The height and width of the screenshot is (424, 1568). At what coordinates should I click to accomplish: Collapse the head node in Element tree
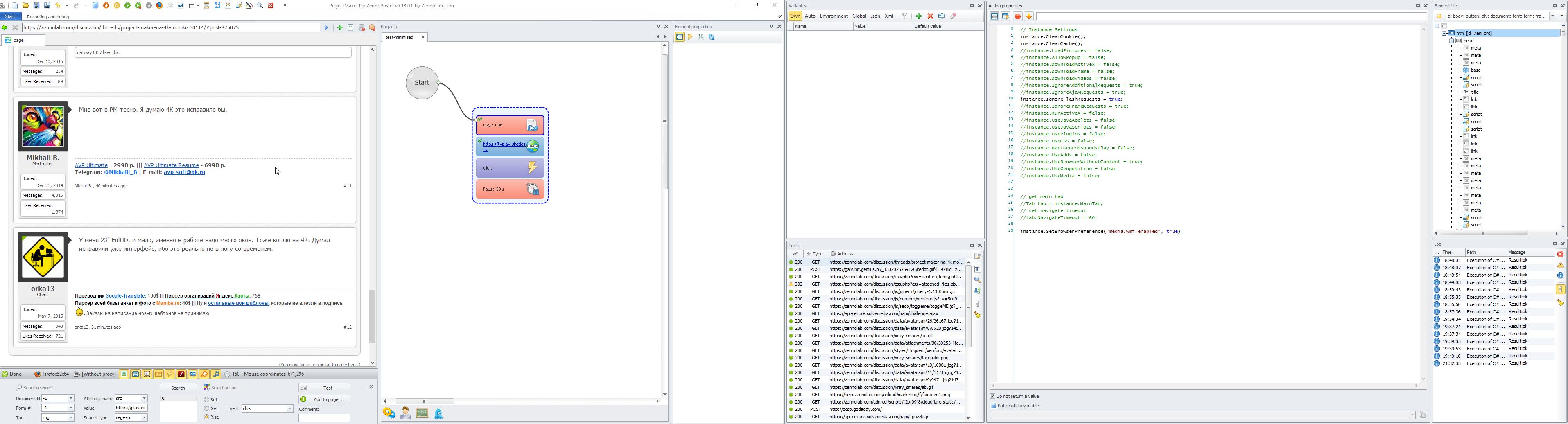pyautogui.click(x=1452, y=41)
